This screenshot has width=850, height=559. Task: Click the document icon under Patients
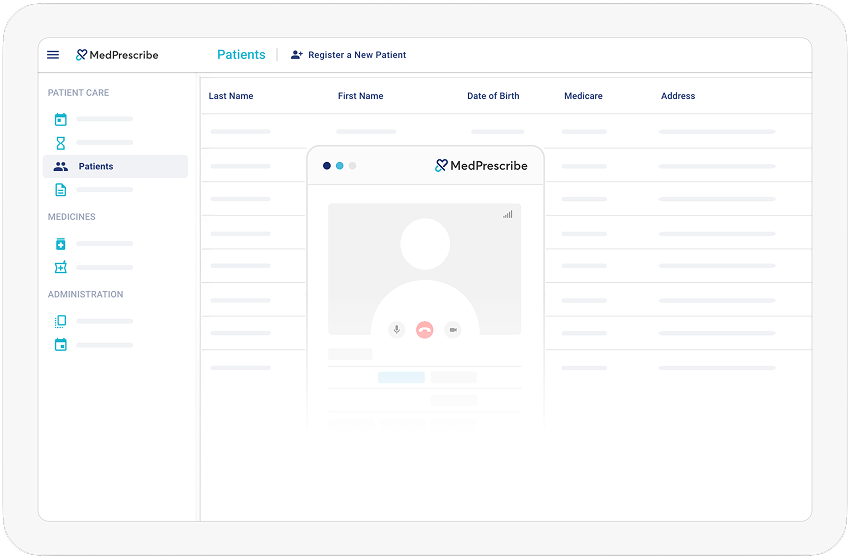(60, 190)
